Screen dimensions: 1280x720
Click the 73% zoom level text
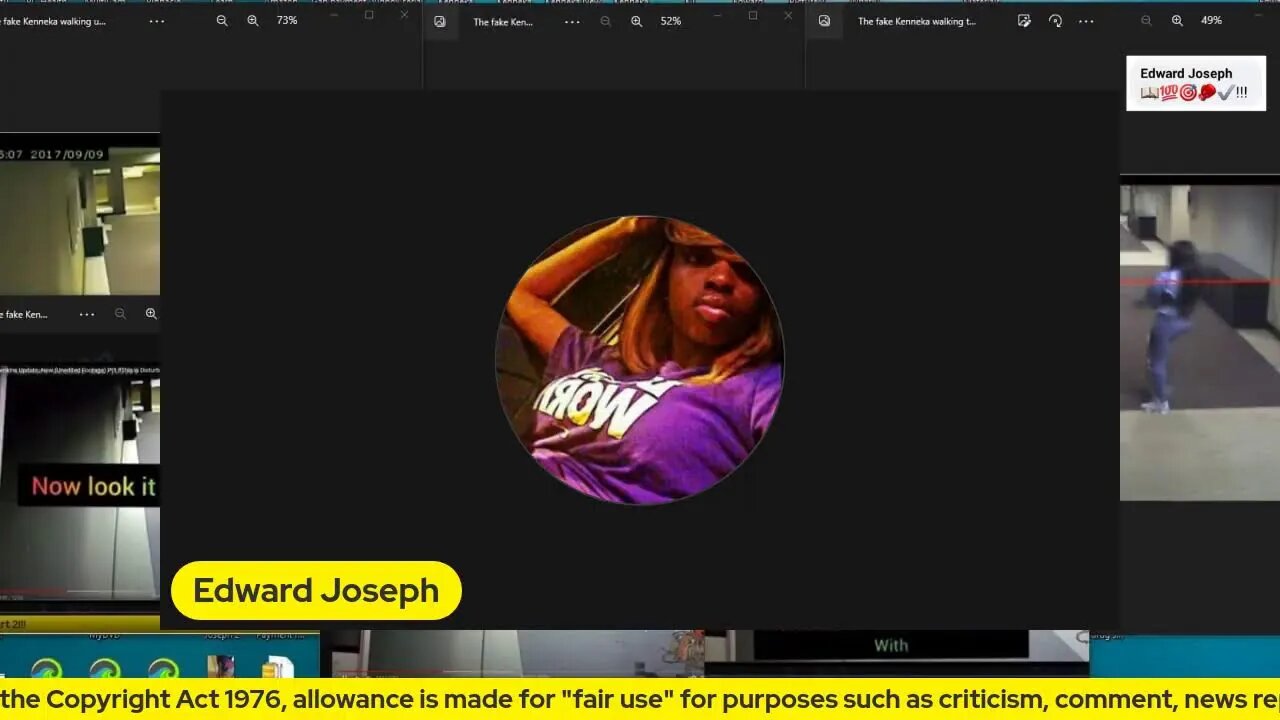[x=287, y=21]
